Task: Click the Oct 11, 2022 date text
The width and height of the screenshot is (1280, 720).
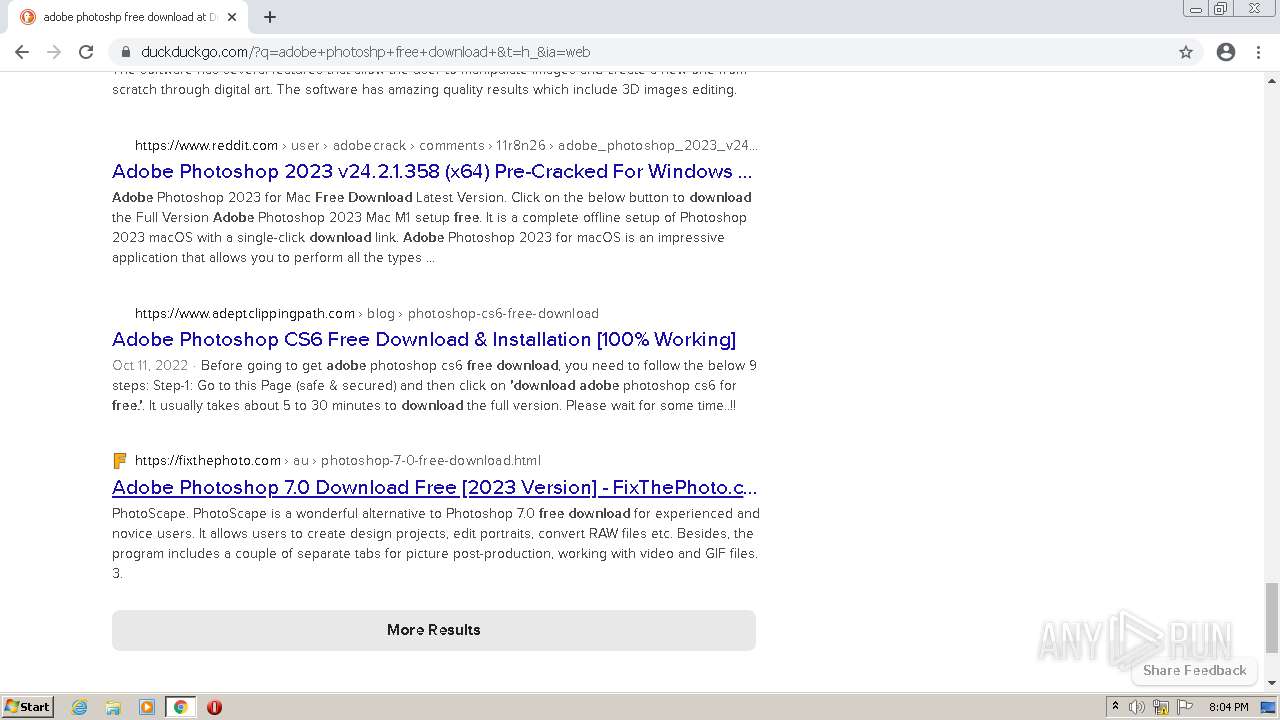Action: click(150, 365)
